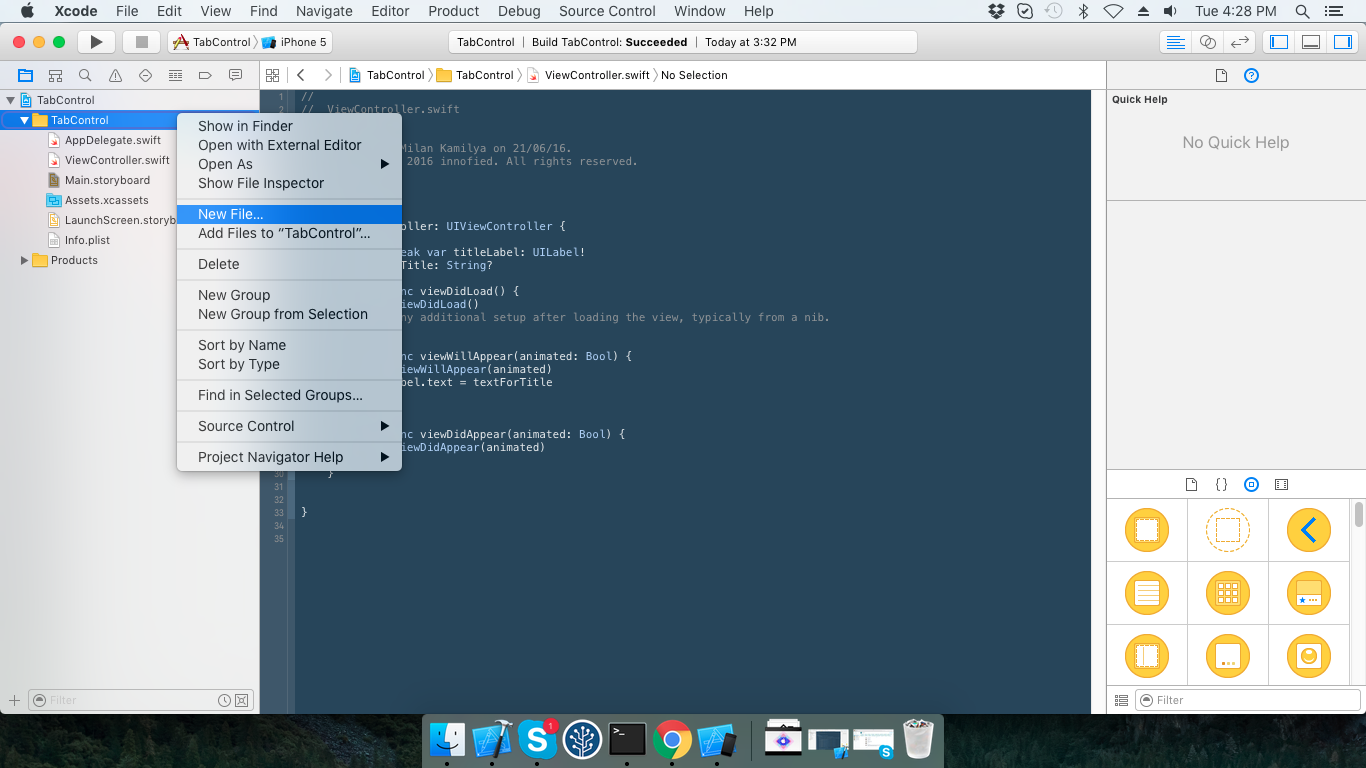1366x768 pixels.
Task: Choose New Group from Selection
Action: pos(289,314)
